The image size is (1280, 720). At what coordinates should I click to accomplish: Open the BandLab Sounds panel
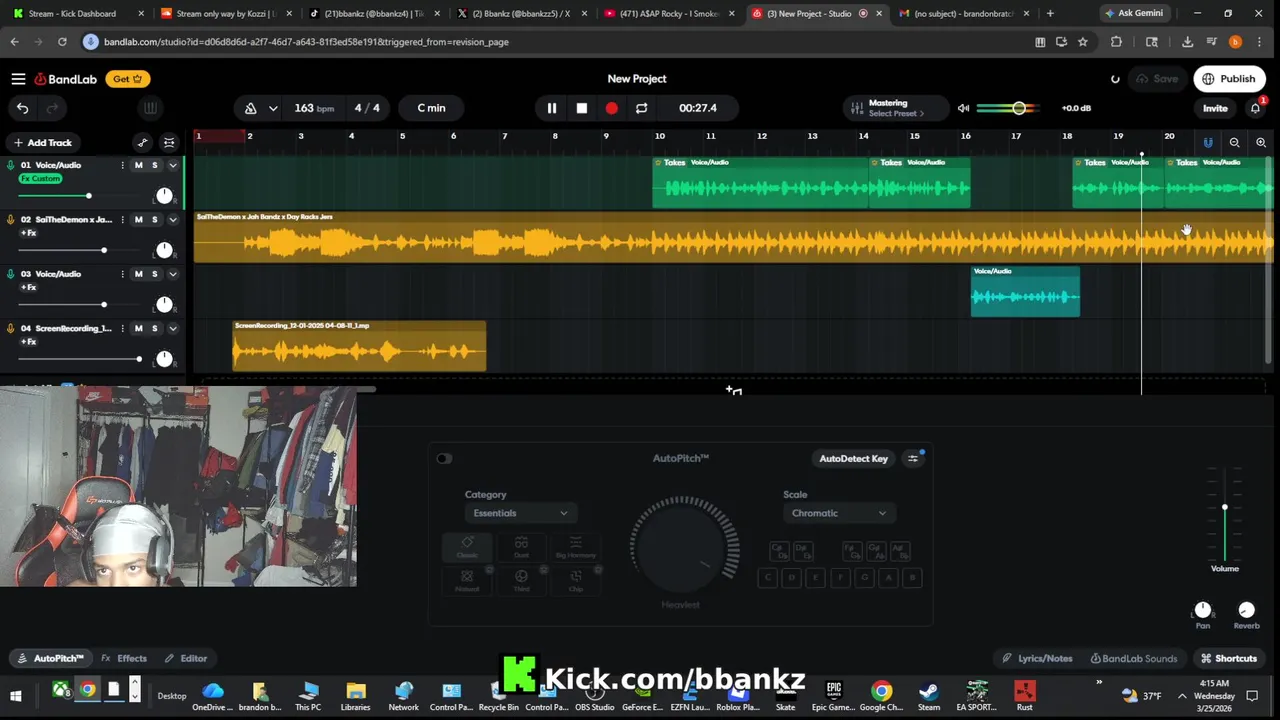[x=1134, y=658]
